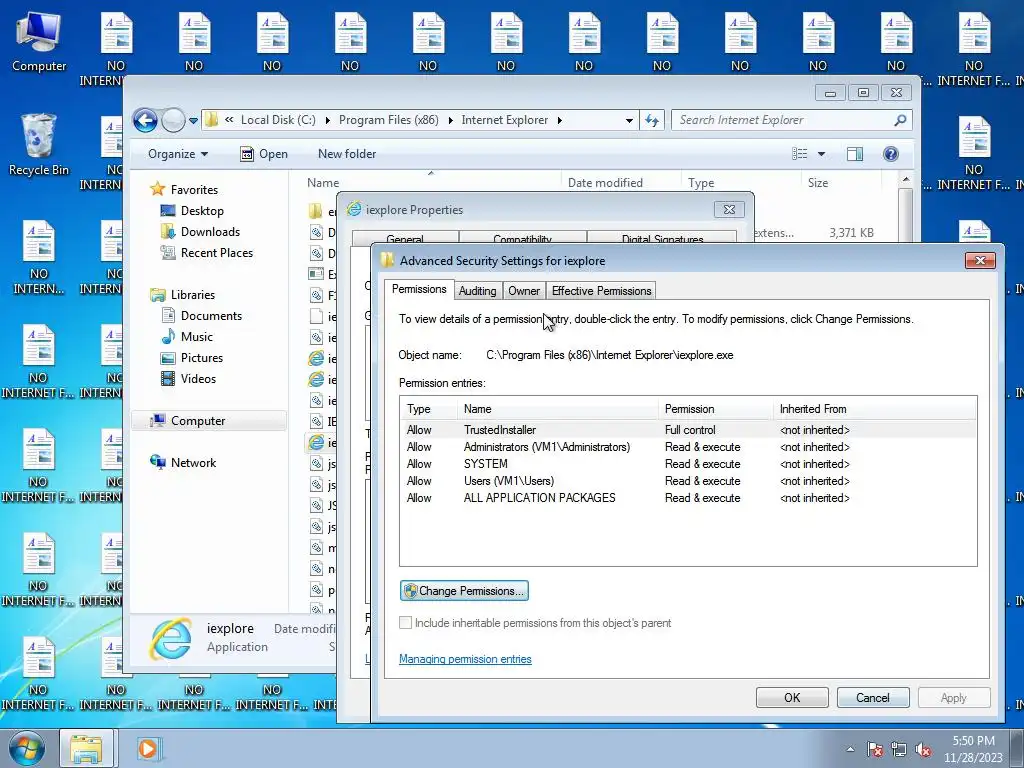Select the Administrators (VM1\Administrators) entry

688,447
